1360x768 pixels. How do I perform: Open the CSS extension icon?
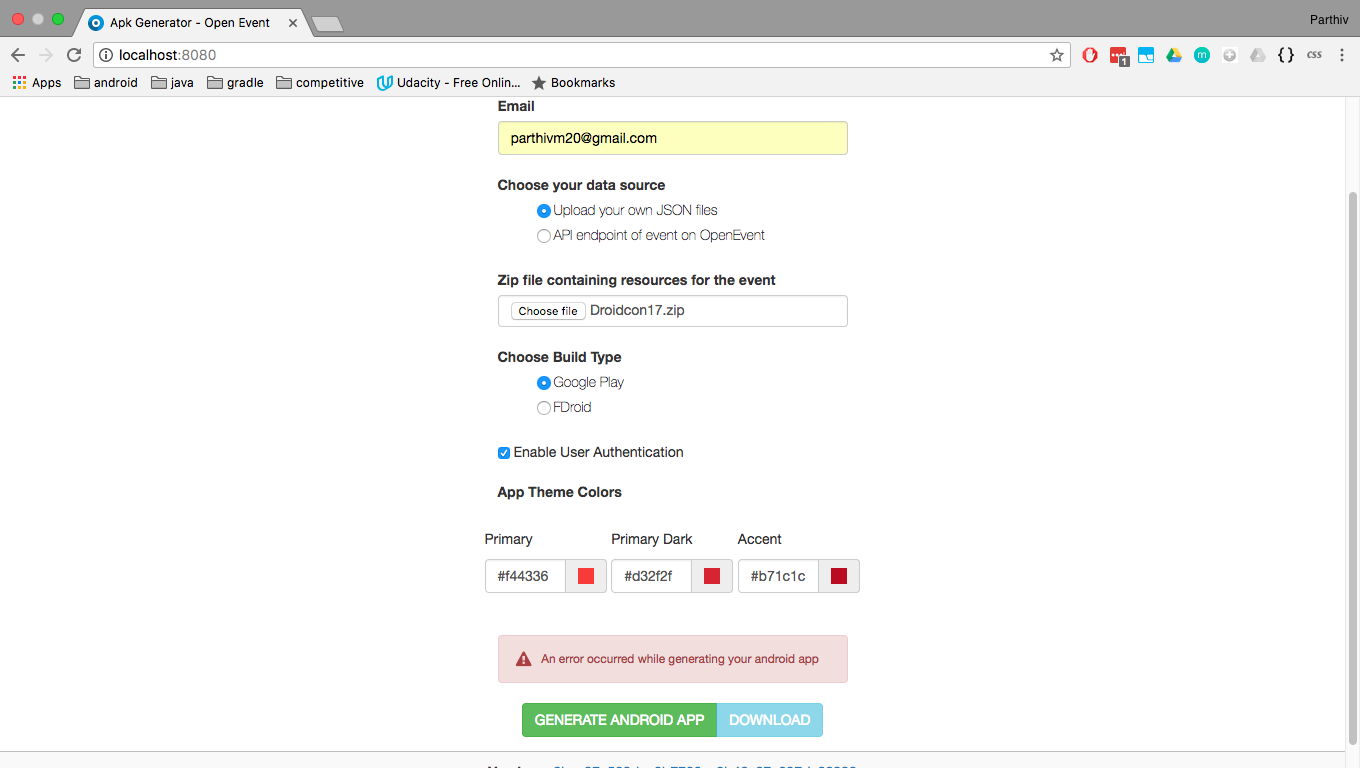click(1314, 55)
